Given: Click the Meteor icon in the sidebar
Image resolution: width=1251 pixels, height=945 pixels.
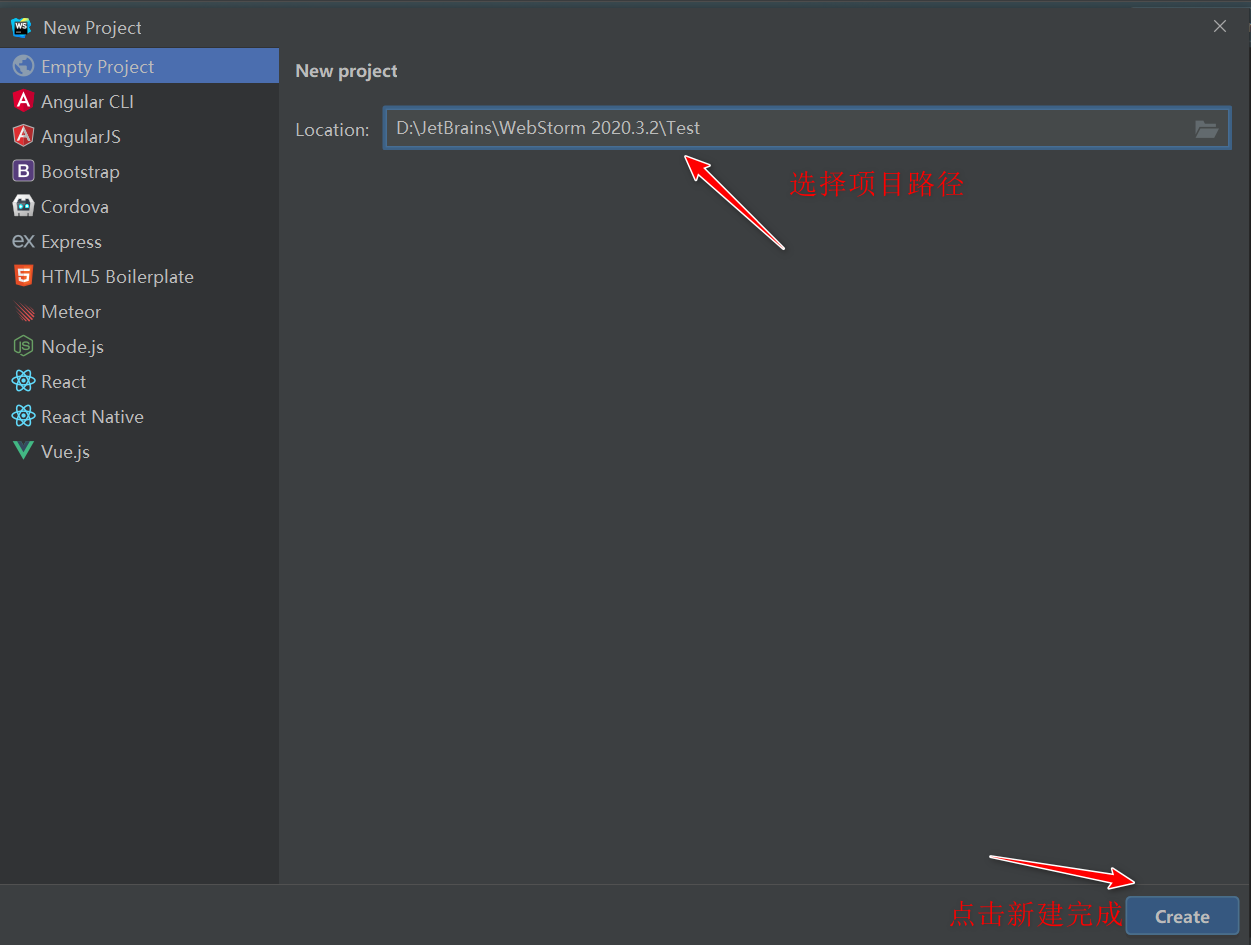Looking at the screenshot, I should (x=24, y=311).
